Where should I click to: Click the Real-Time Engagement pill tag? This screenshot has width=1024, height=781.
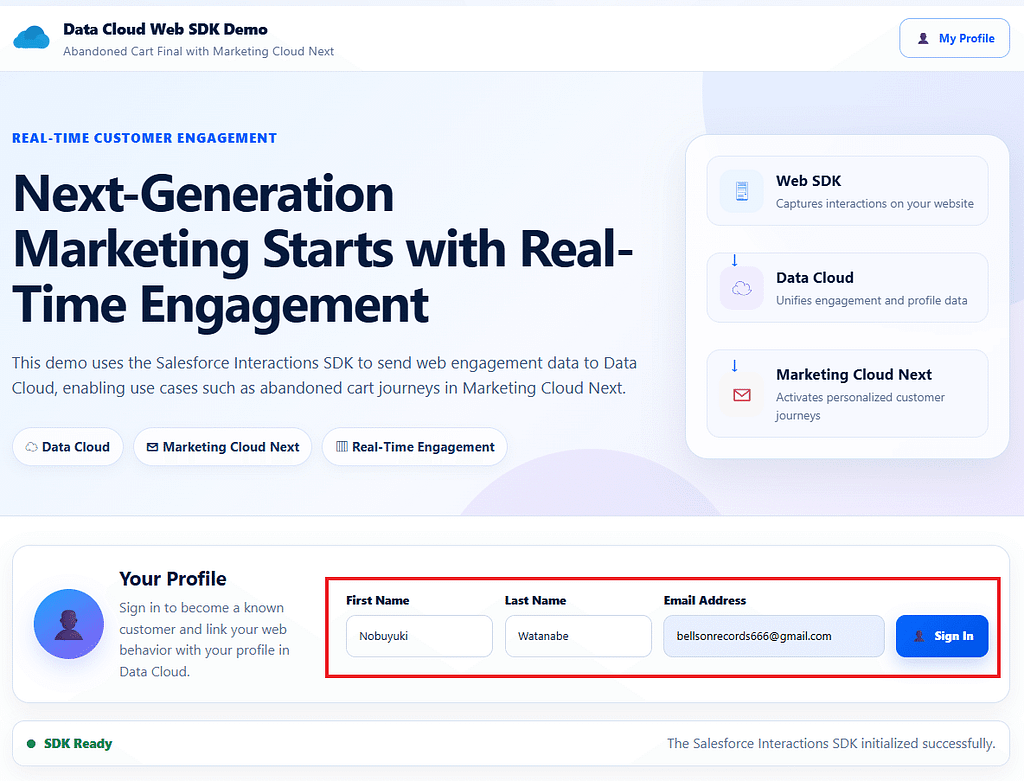point(415,447)
